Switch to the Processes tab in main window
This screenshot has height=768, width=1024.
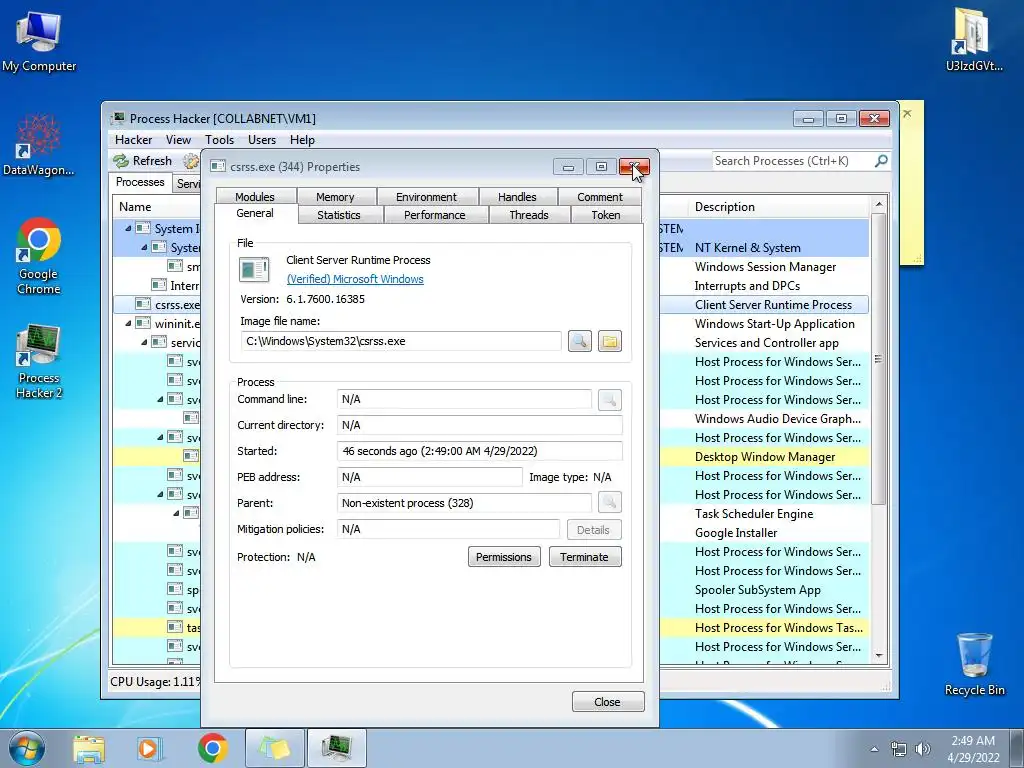pos(140,182)
